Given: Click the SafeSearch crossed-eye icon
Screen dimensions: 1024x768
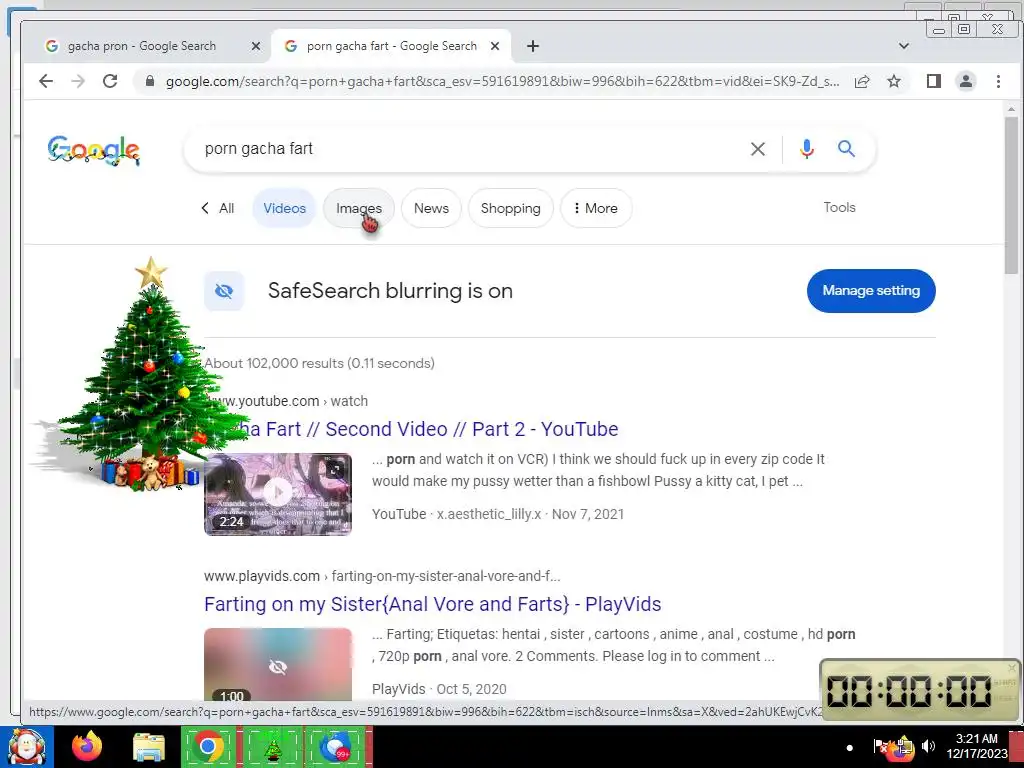Looking at the screenshot, I should click(x=224, y=291).
